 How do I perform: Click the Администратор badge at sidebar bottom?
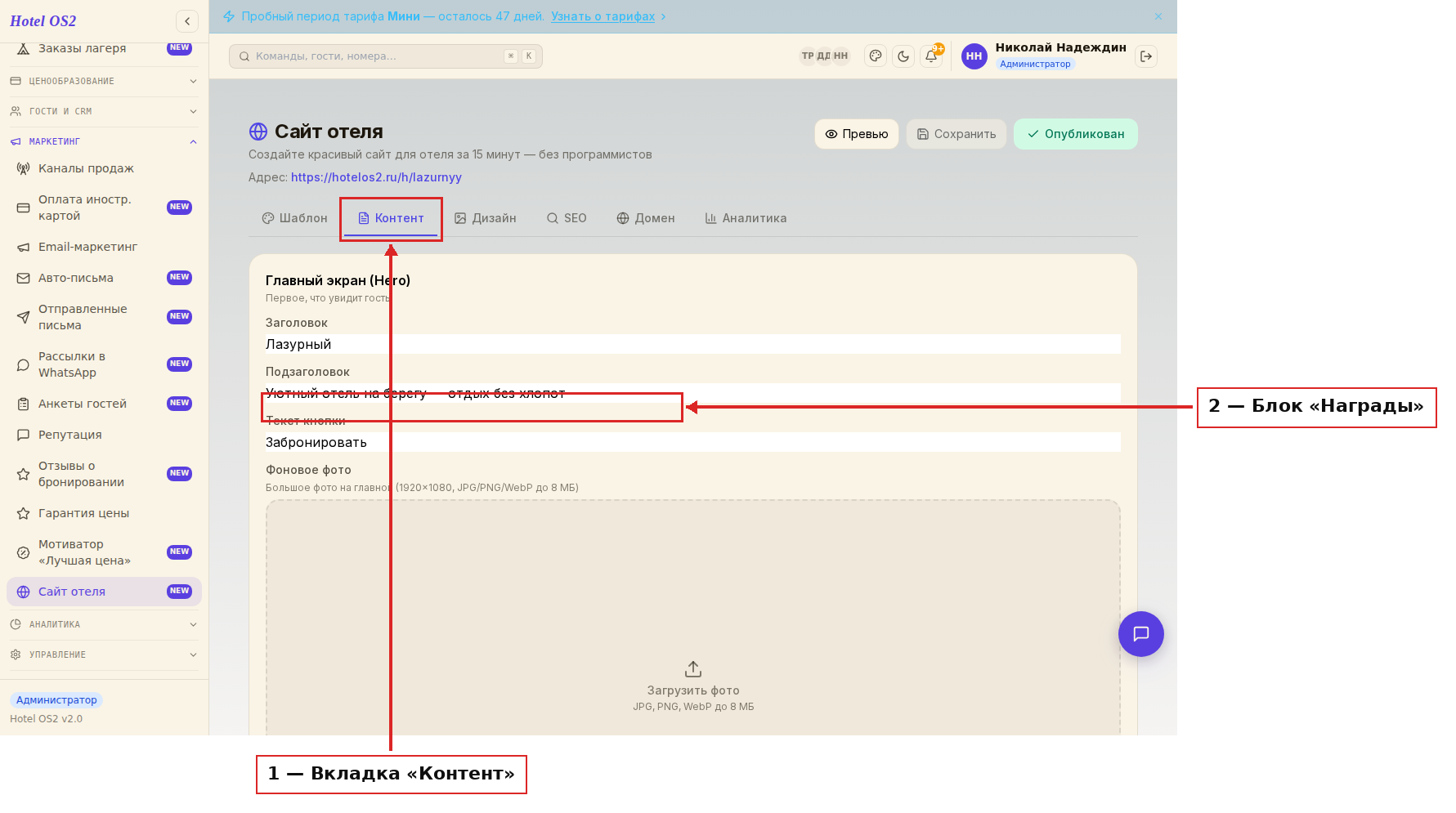click(56, 700)
